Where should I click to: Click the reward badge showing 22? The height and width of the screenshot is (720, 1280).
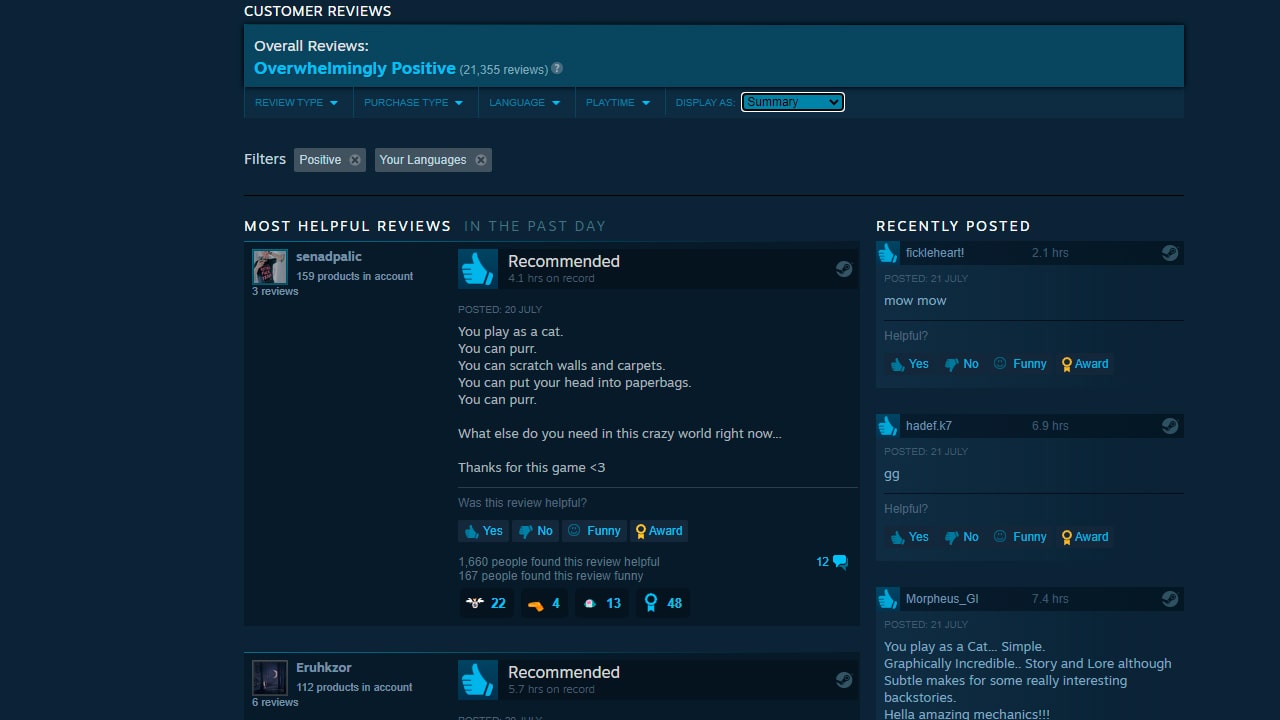click(x=485, y=603)
